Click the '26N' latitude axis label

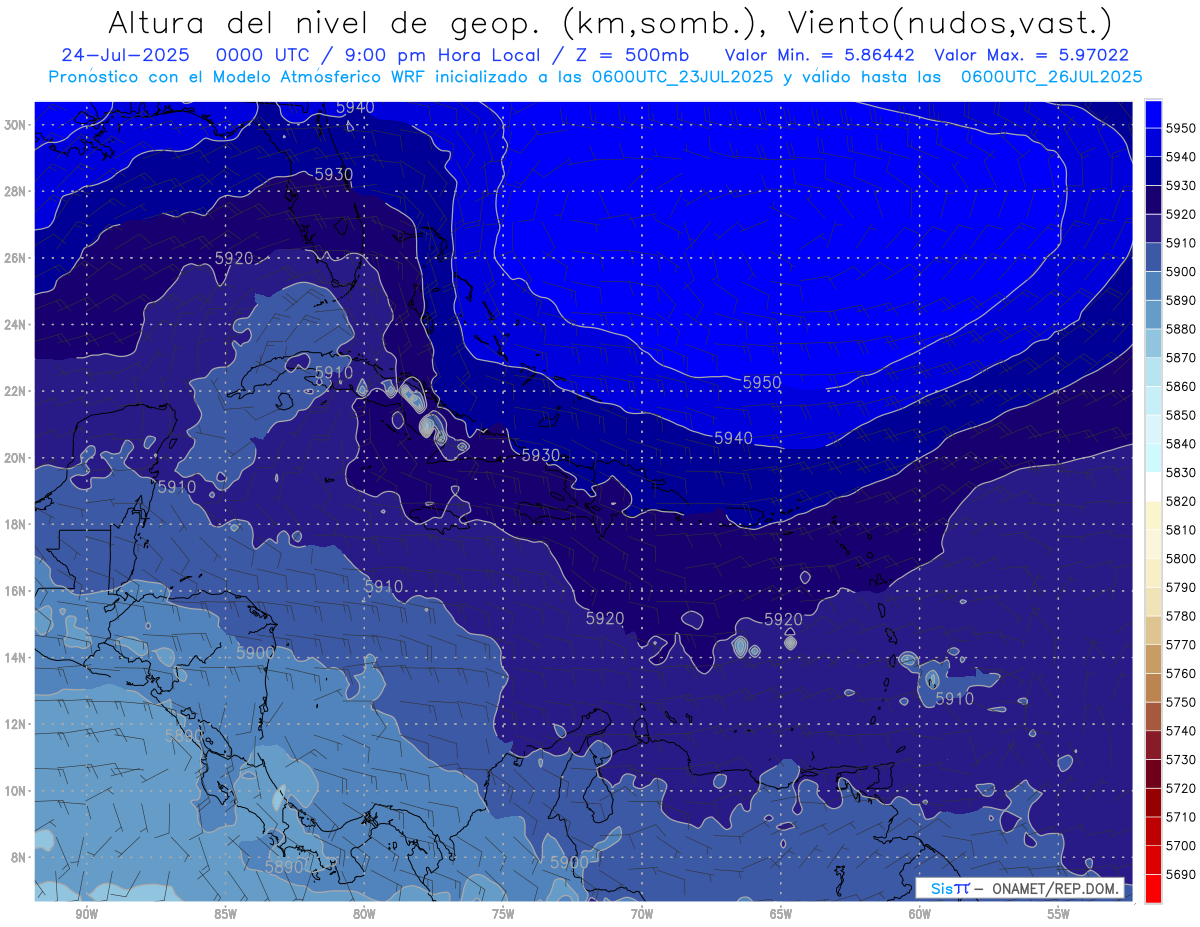[16, 258]
